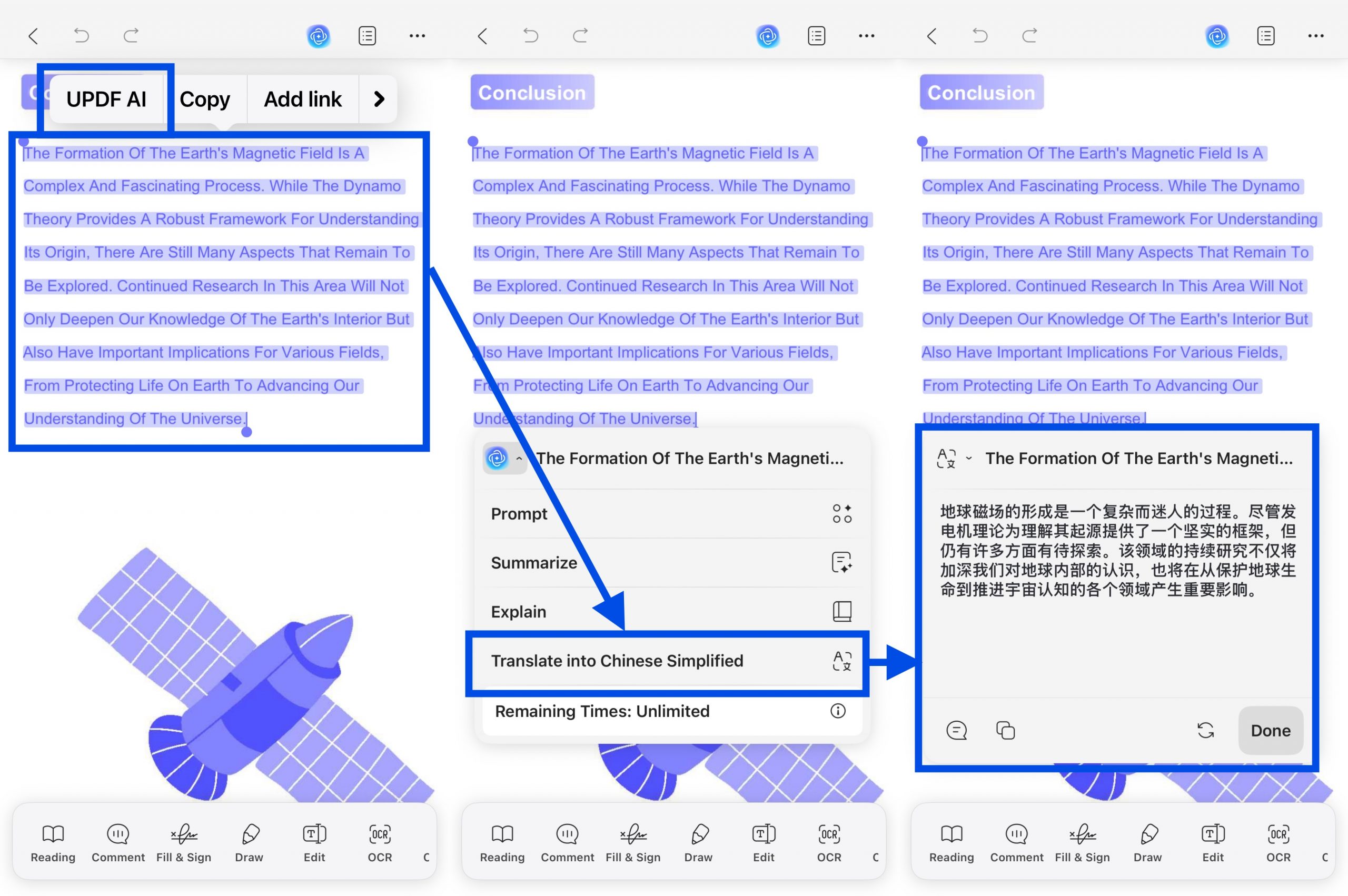Choose Copy in the selection popup
This screenshot has height=896, width=1348.
pyautogui.click(x=205, y=99)
